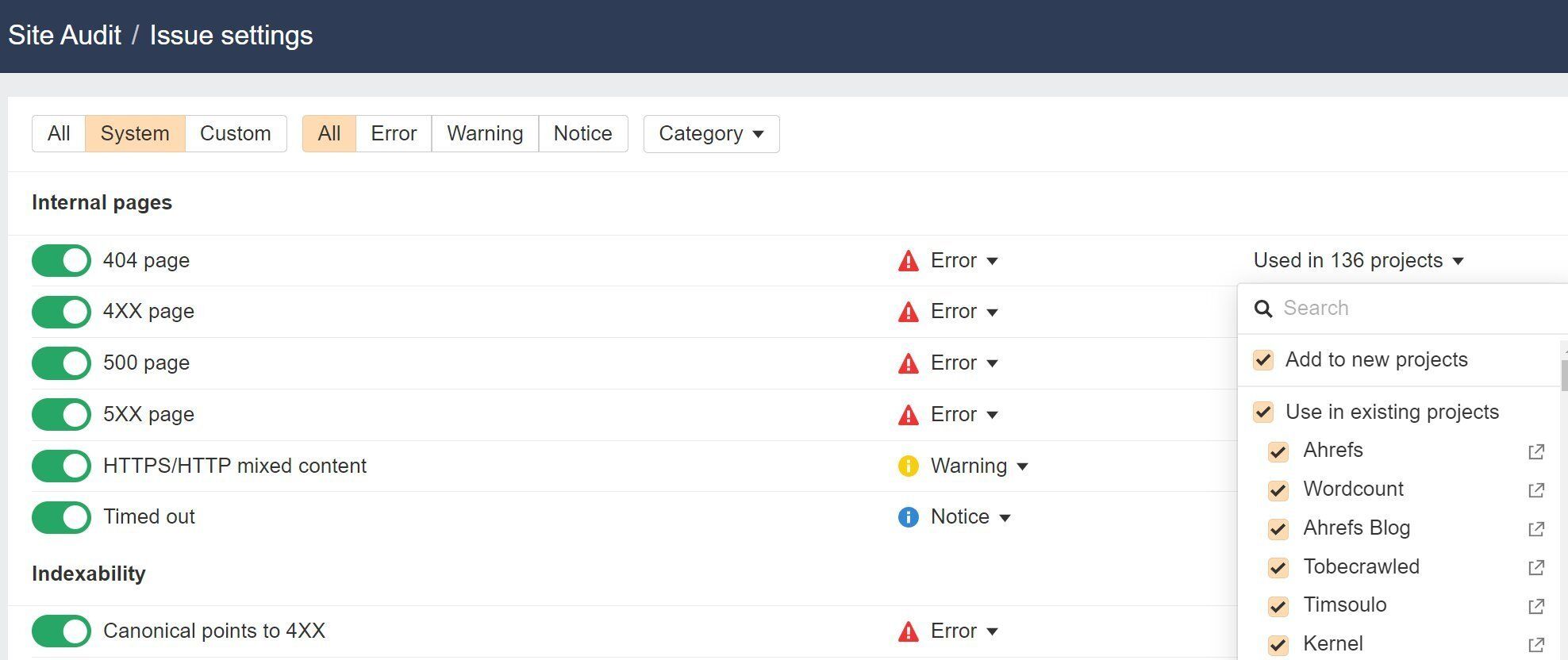Click red error icon for 5XX page
The width and height of the screenshot is (1568, 660).
click(908, 415)
